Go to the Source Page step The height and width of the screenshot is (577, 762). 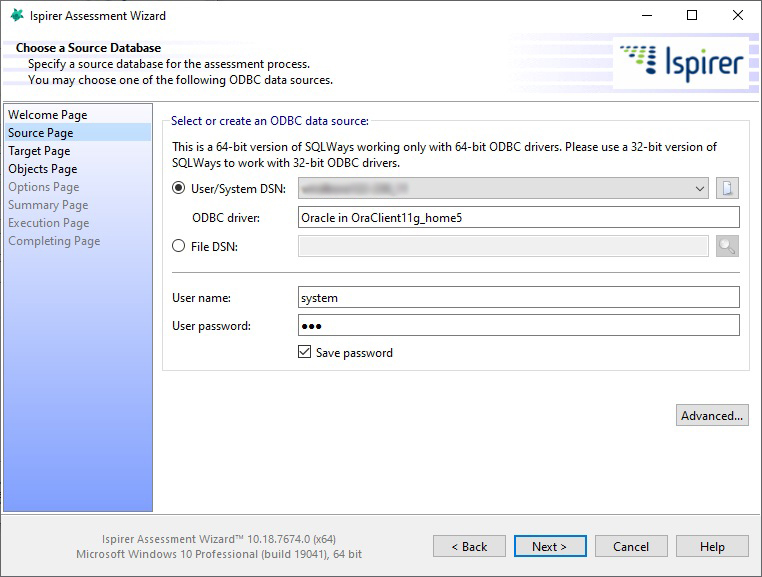pyautogui.click(x=78, y=133)
